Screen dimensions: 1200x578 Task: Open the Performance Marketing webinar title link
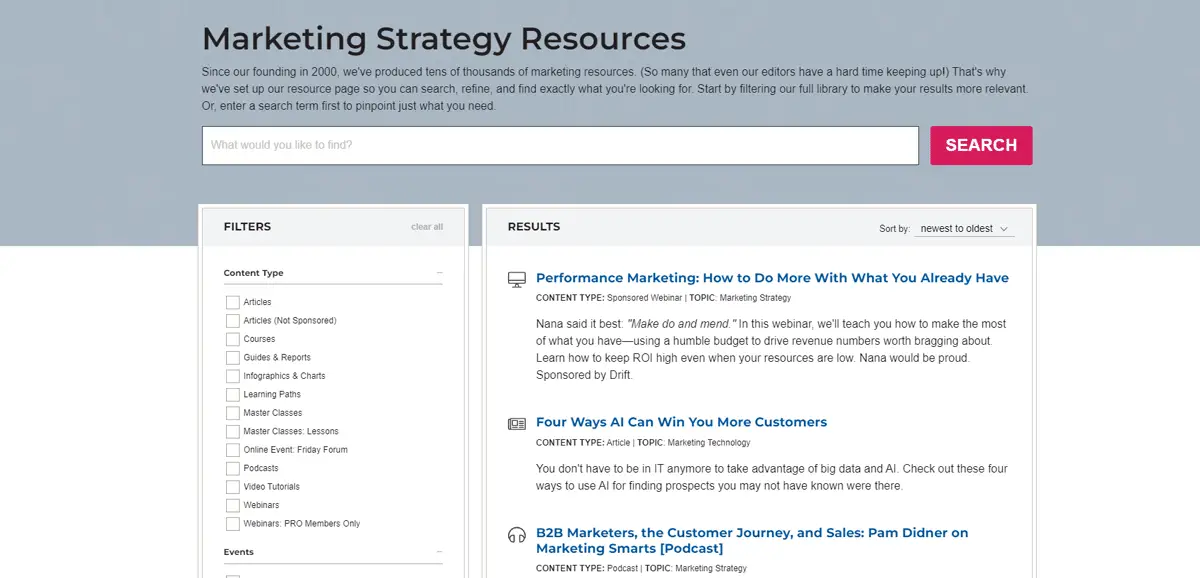coord(772,278)
